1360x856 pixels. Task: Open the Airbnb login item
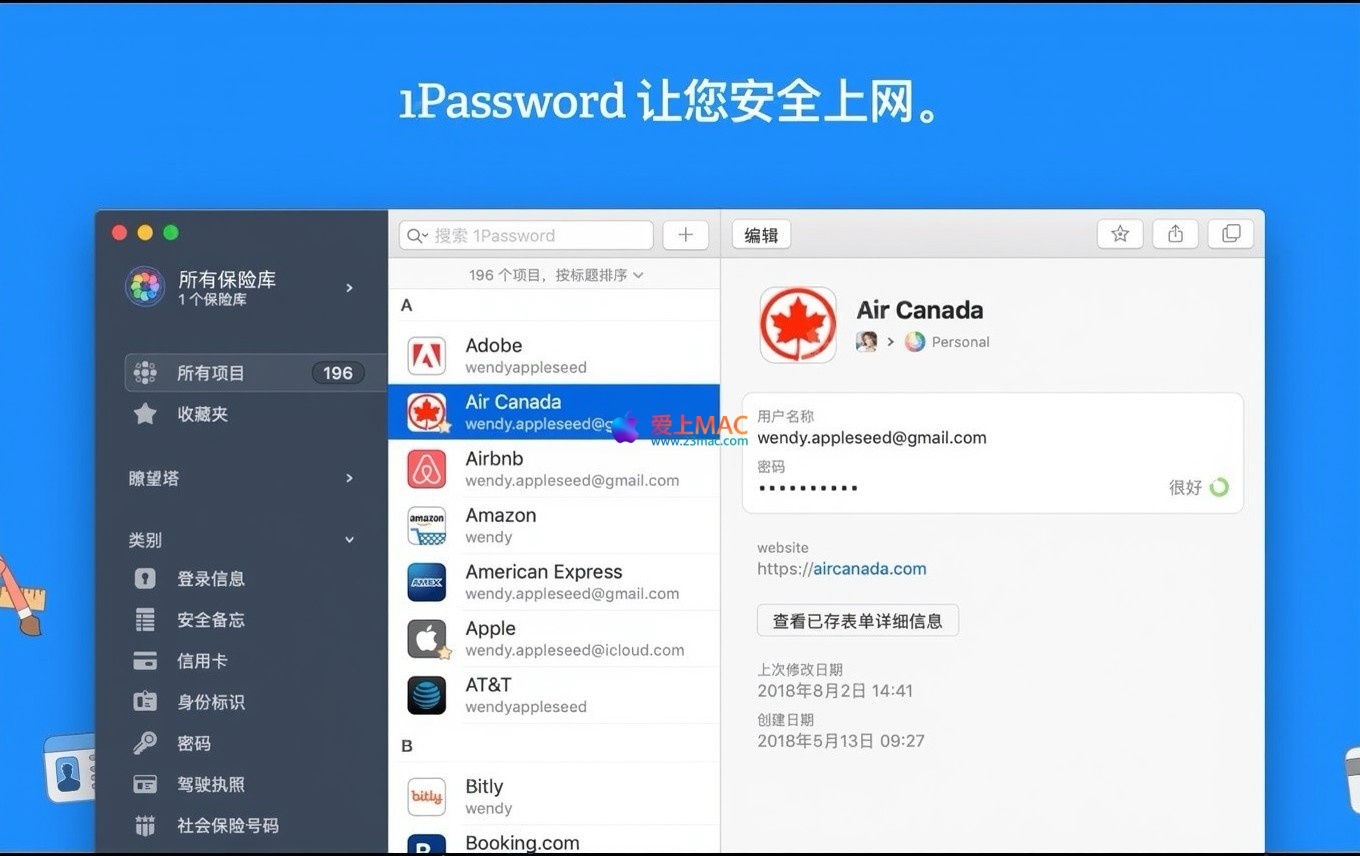coord(553,469)
